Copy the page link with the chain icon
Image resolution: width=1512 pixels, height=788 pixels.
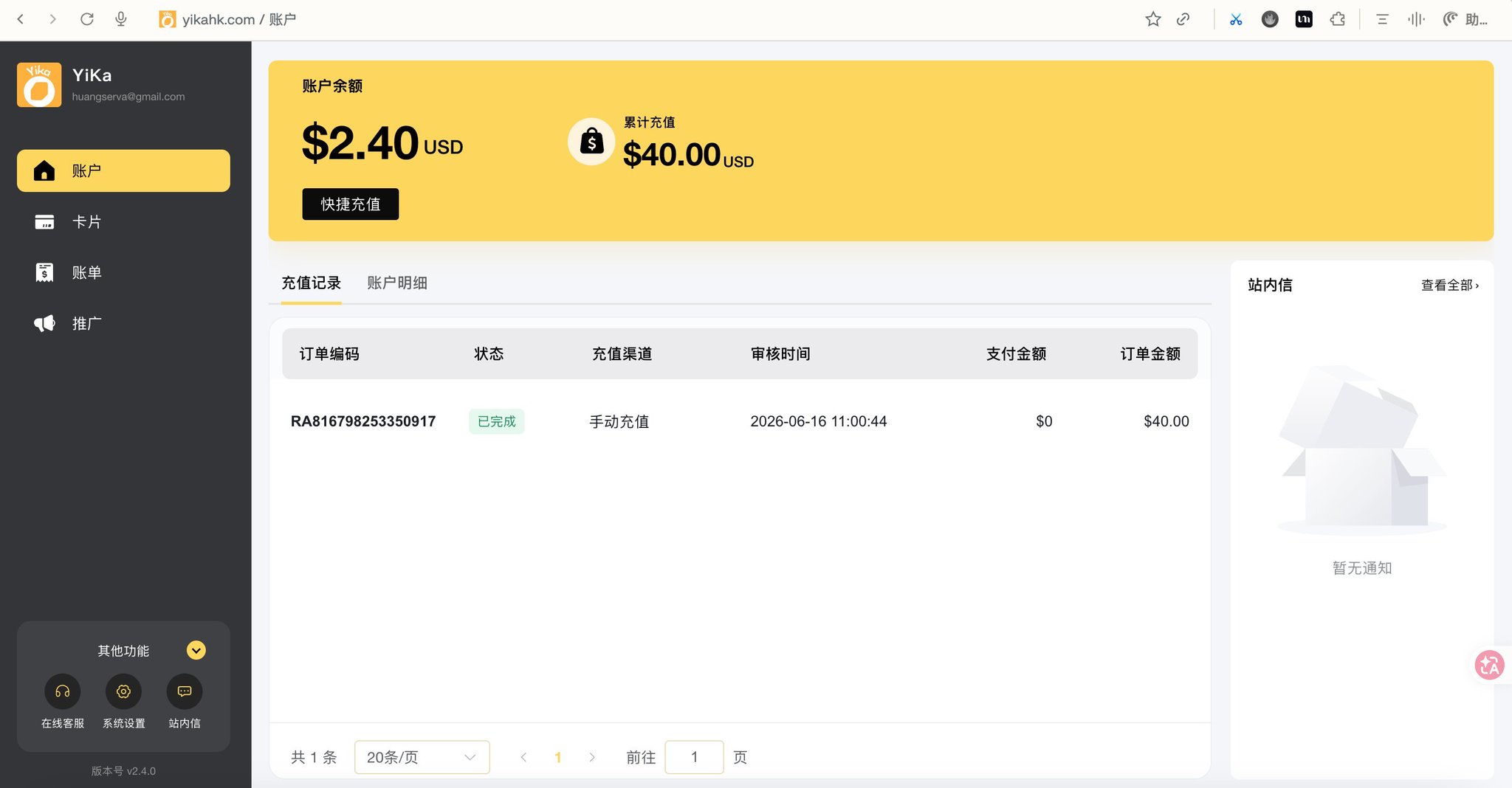coord(1183,19)
